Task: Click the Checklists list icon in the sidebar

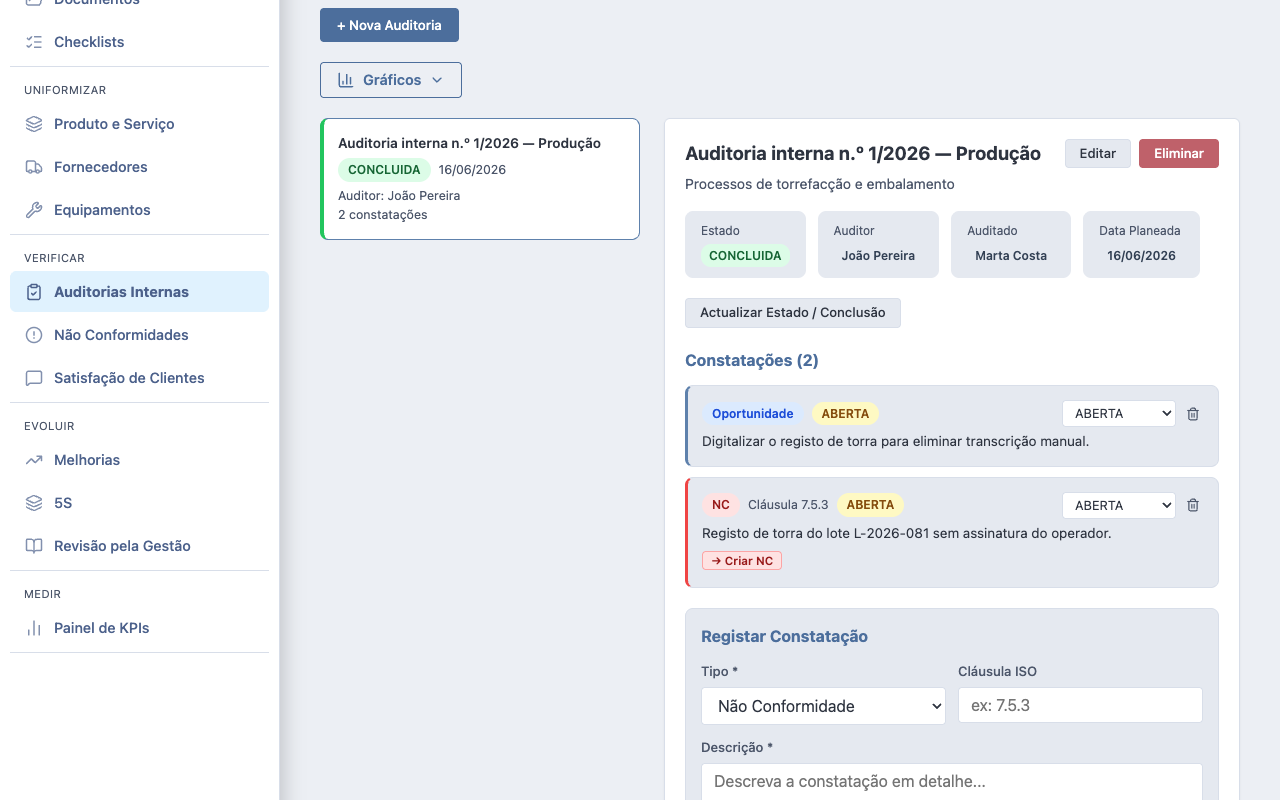Action: (34, 42)
